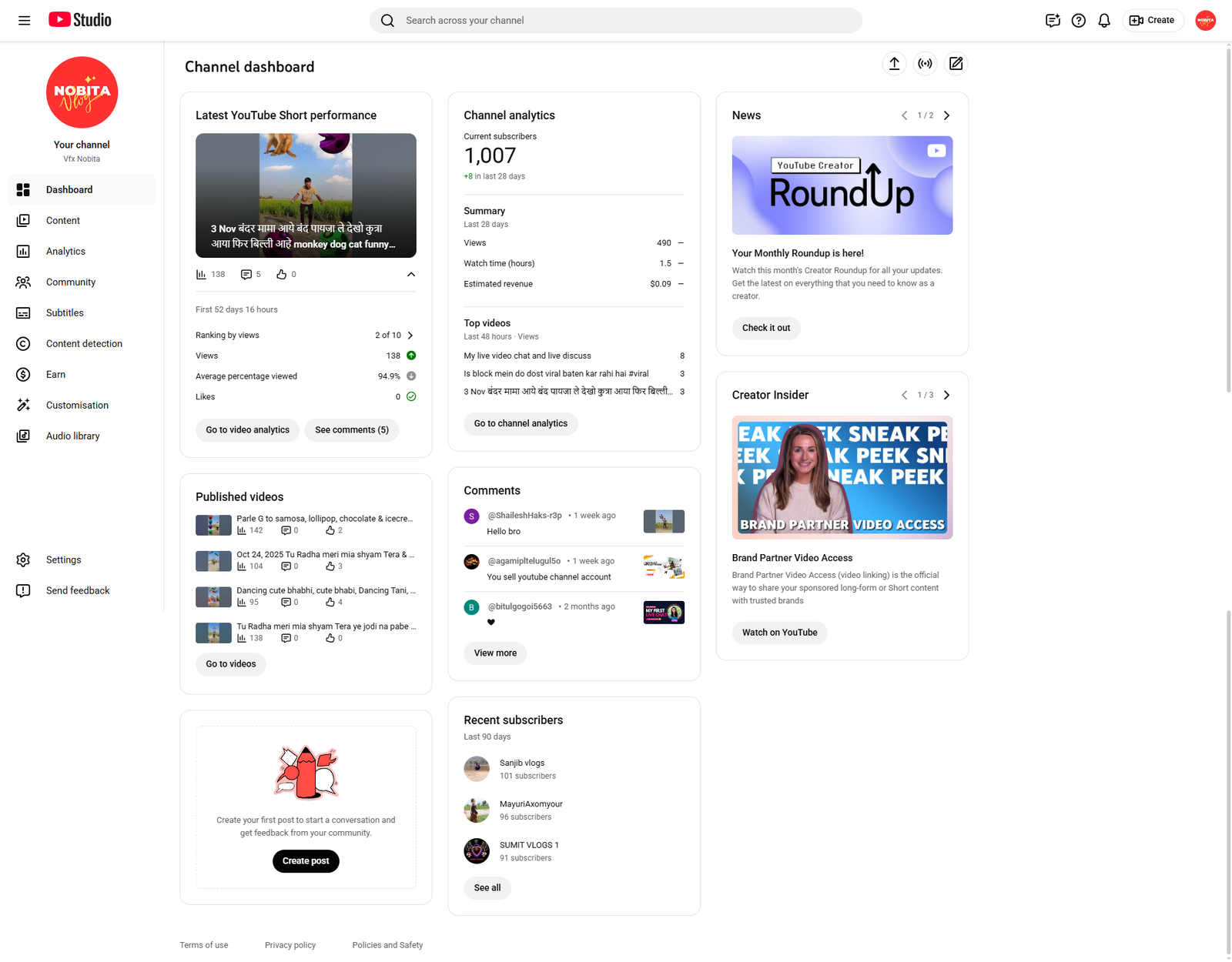Click the search across your channel field

point(616,21)
